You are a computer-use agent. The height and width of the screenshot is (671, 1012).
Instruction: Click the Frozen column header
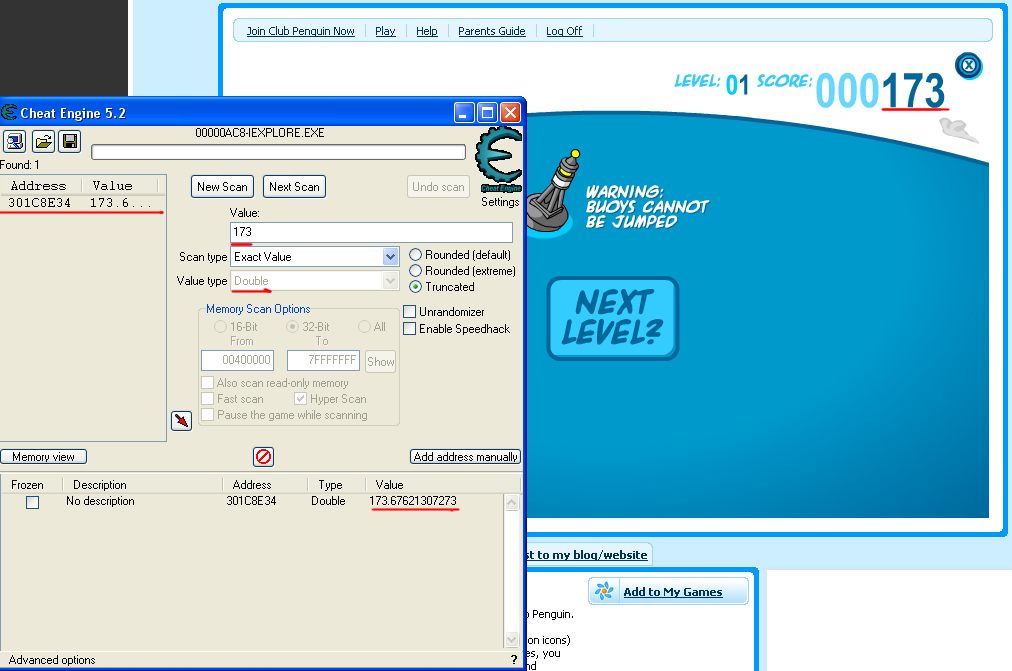click(27, 485)
